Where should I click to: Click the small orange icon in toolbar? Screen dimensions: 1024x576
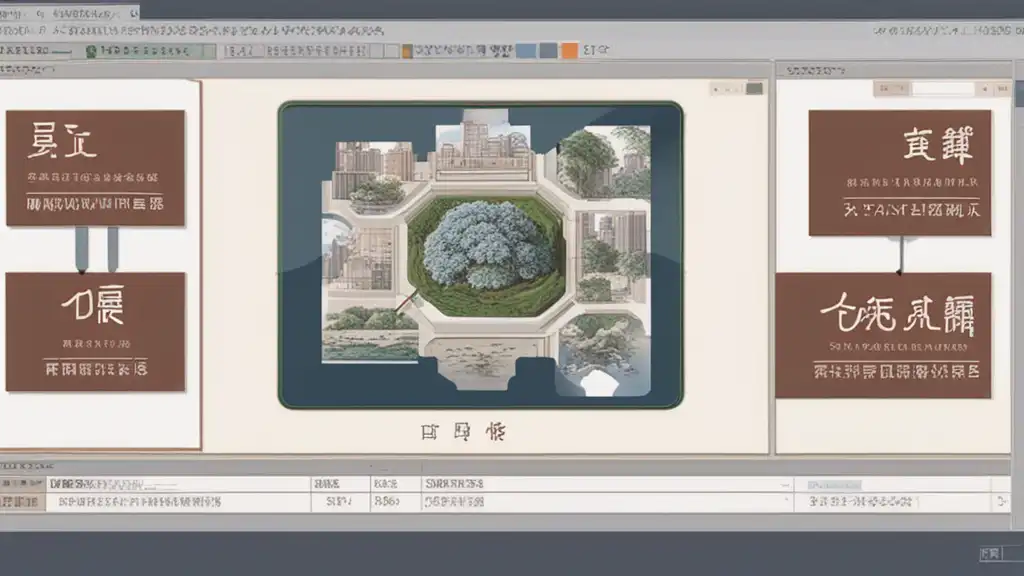click(x=407, y=50)
